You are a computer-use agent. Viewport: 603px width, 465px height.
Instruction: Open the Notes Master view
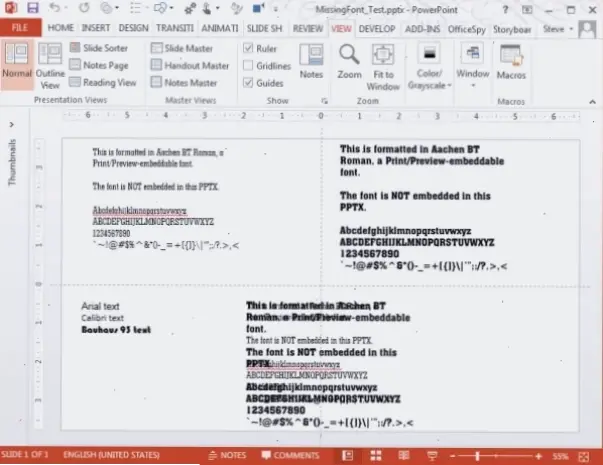(x=184, y=83)
